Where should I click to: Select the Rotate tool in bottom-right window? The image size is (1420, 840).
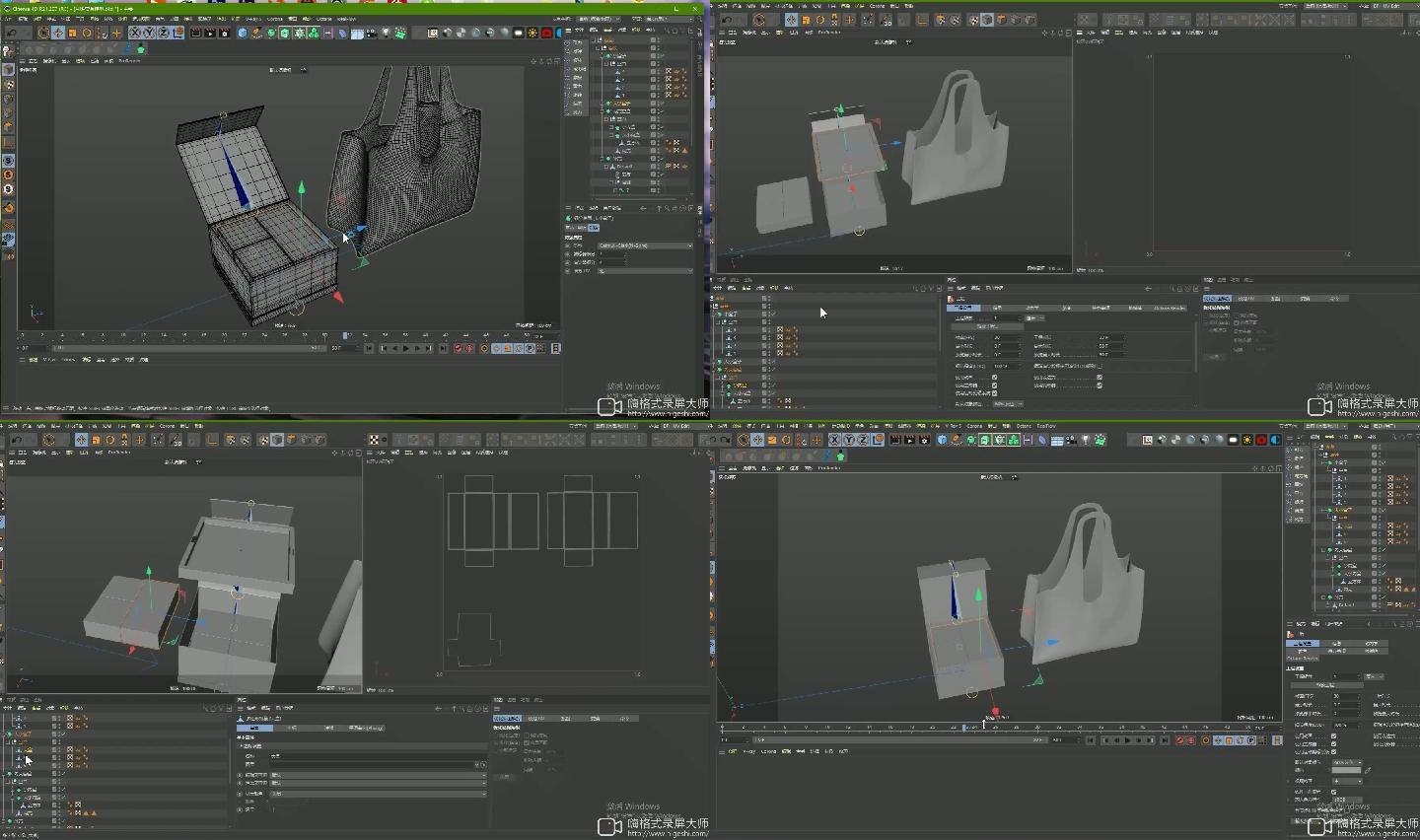(x=786, y=440)
